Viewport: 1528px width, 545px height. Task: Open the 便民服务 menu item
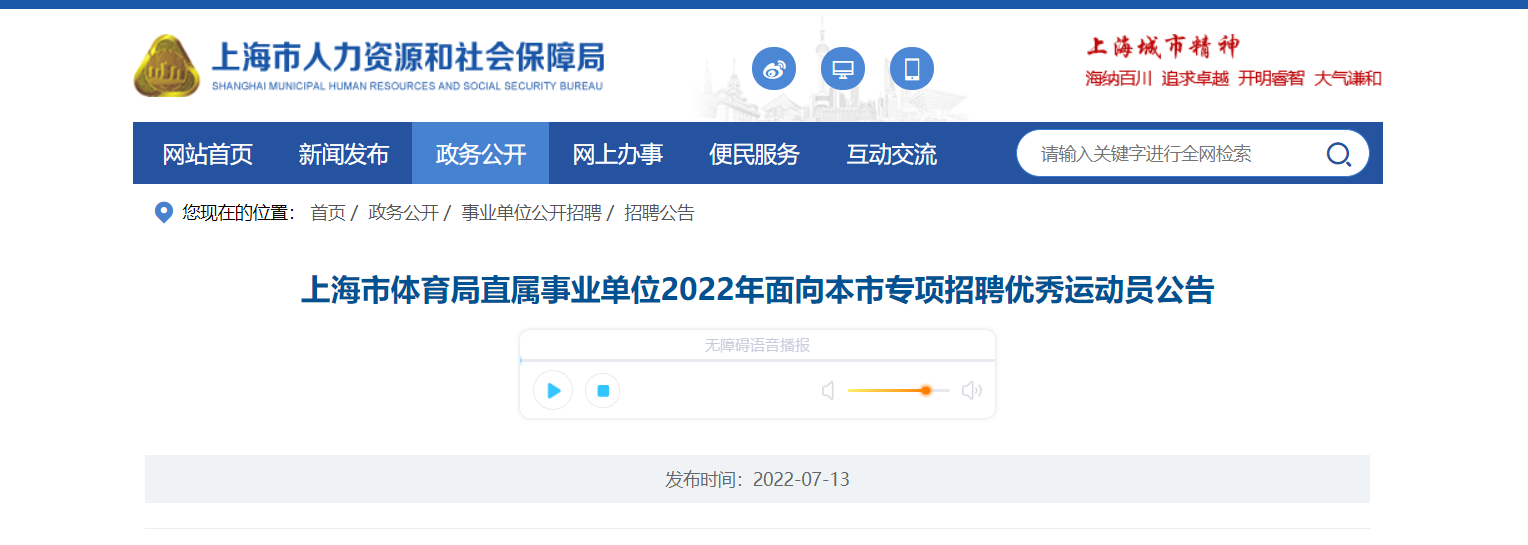tap(755, 154)
